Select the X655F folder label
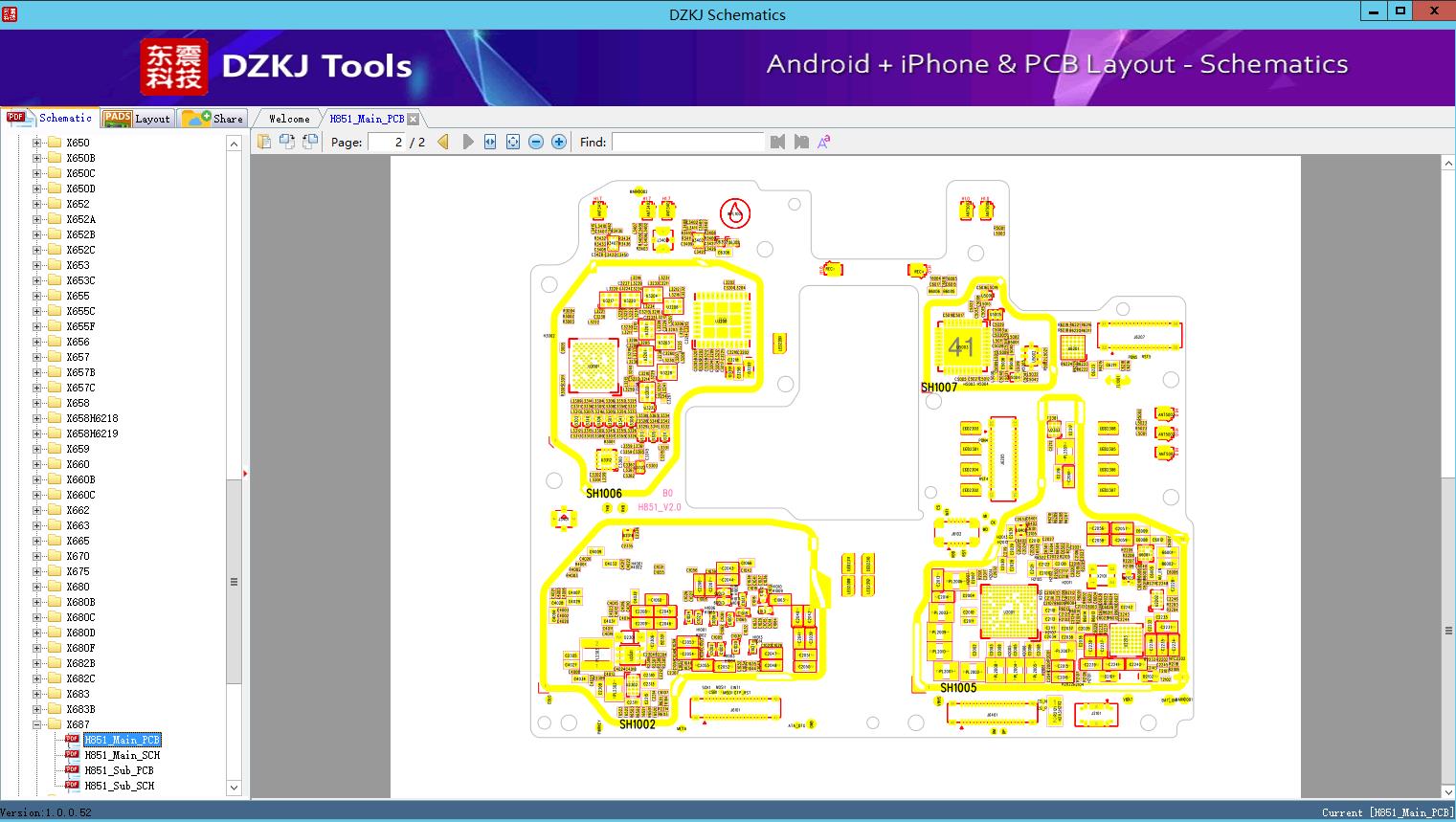Viewport: 1456px width, 822px height. click(80, 326)
